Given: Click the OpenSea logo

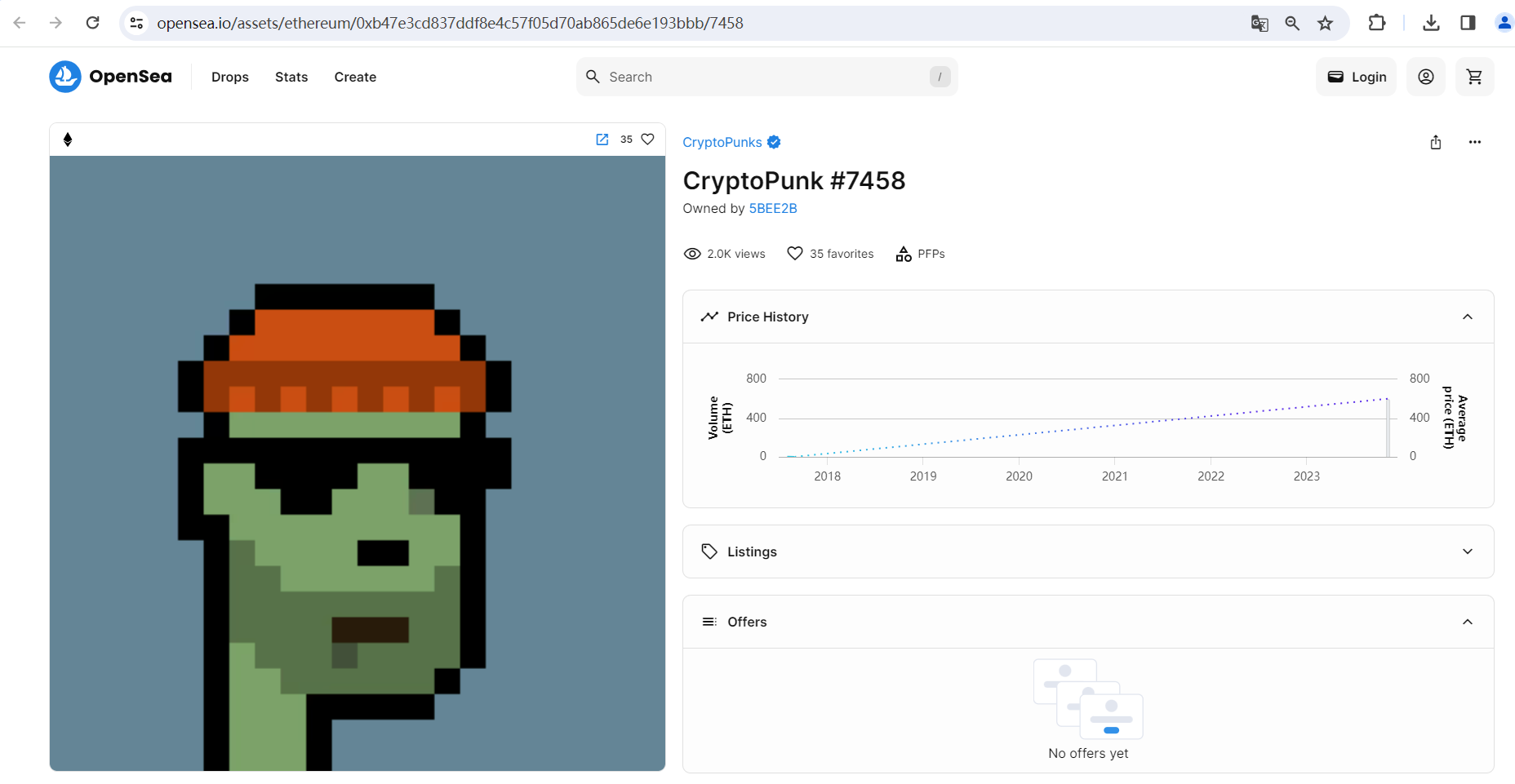Looking at the screenshot, I should [111, 77].
